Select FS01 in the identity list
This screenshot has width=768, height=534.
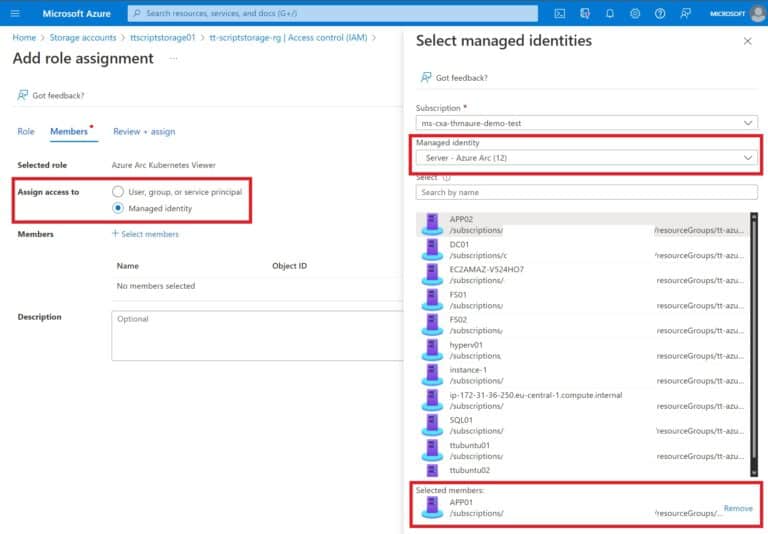(x=583, y=300)
